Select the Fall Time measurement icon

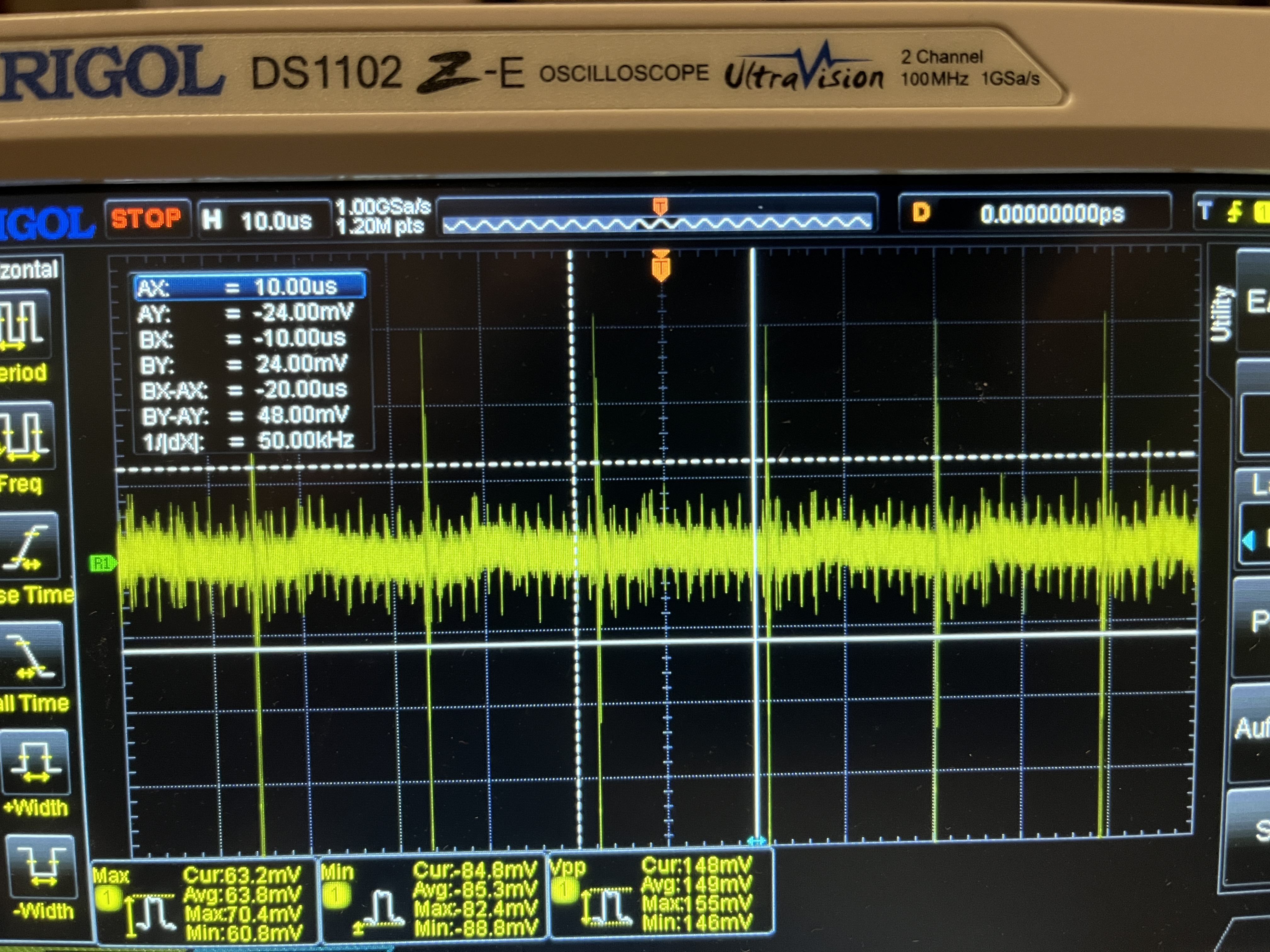tap(31, 654)
